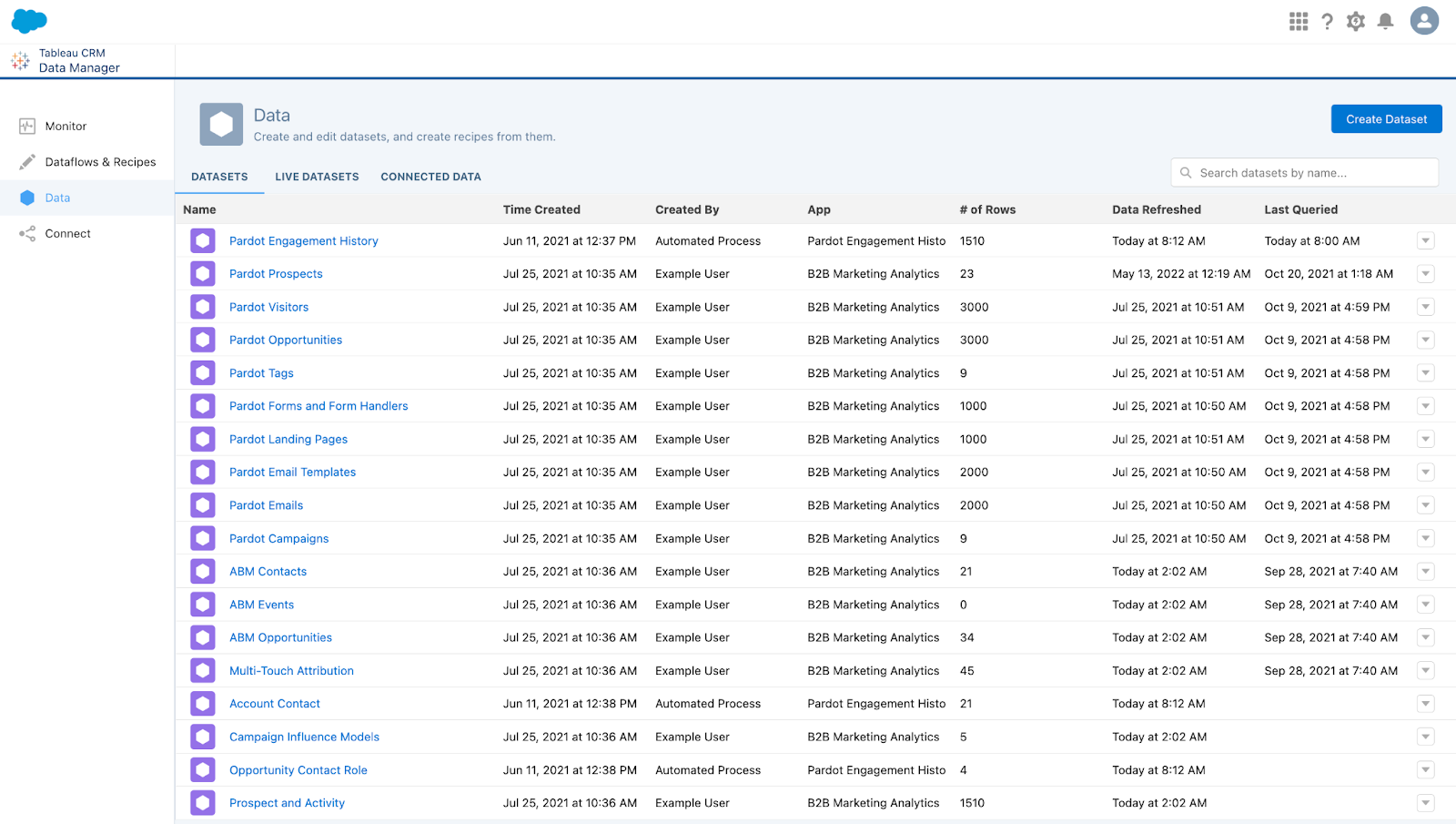Viewport: 1456px width, 824px height.
Task: Show actions dropdown for Pardot Tags
Action: 1426,373
